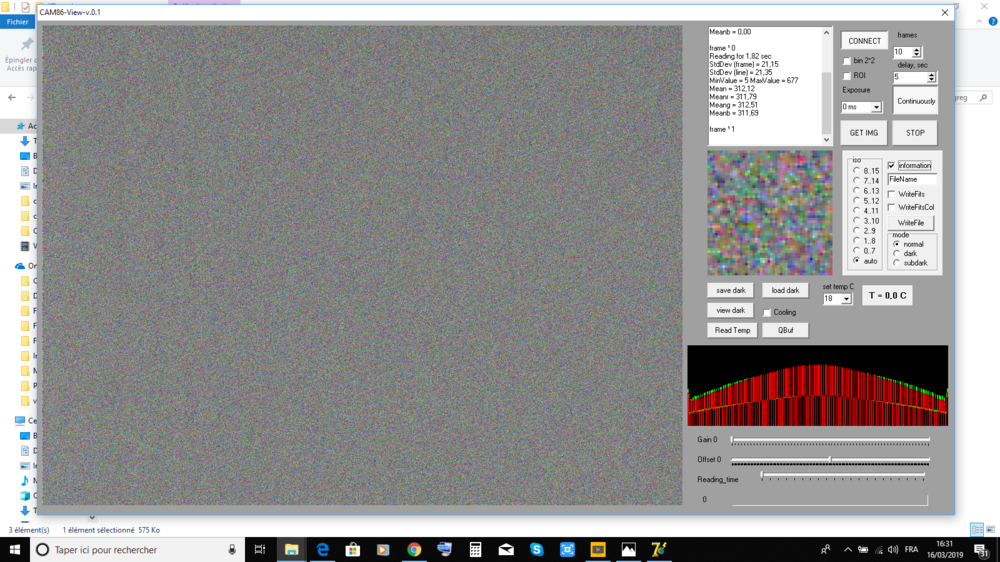Click the Read Temp button

[x=732, y=330]
